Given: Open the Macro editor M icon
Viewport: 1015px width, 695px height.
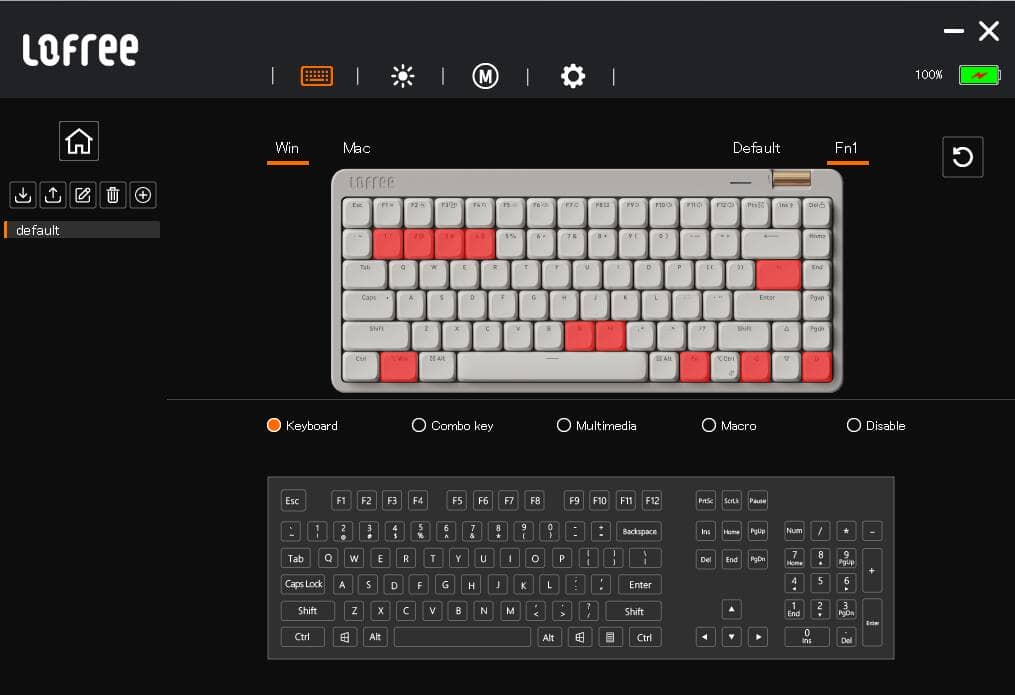Looking at the screenshot, I should tap(485, 76).
